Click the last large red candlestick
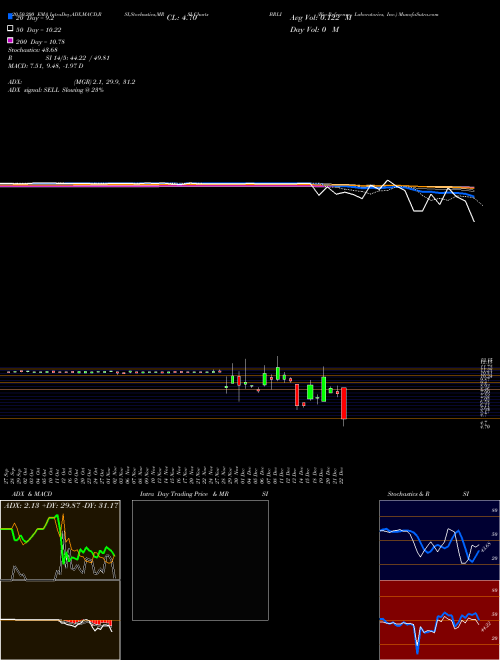 pyautogui.click(x=344, y=403)
